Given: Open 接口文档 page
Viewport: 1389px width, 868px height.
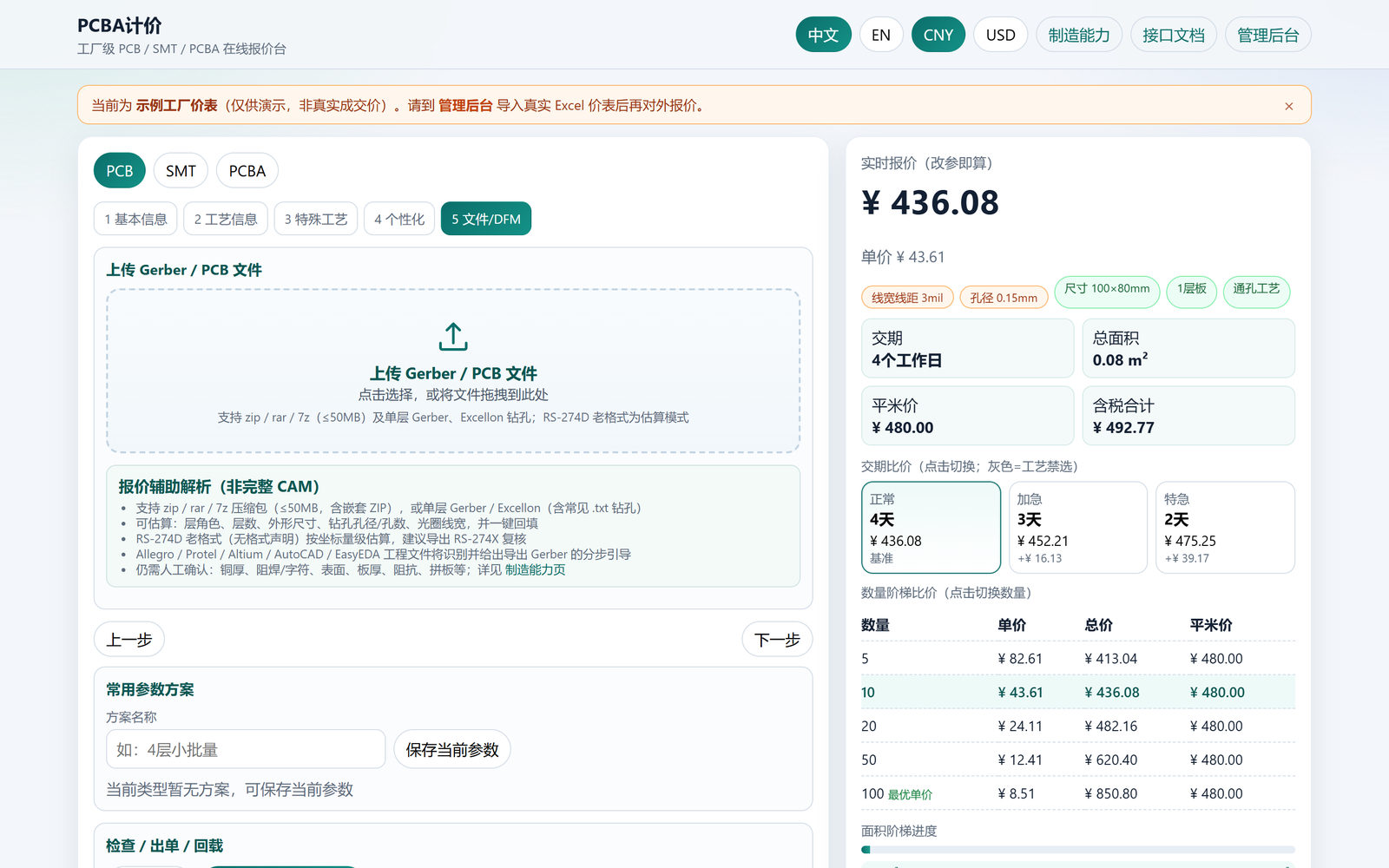Looking at the screenshot, I should [1174, 35].
